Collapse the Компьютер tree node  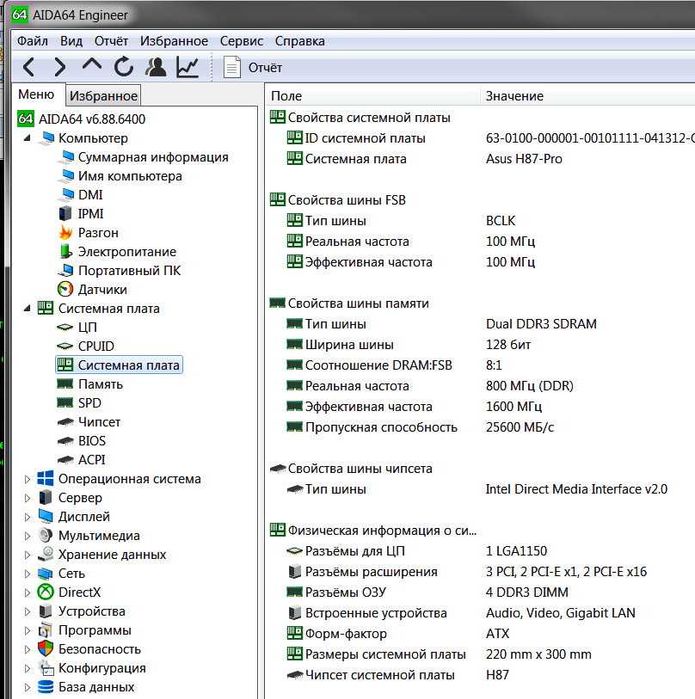[x=28, y=138]
